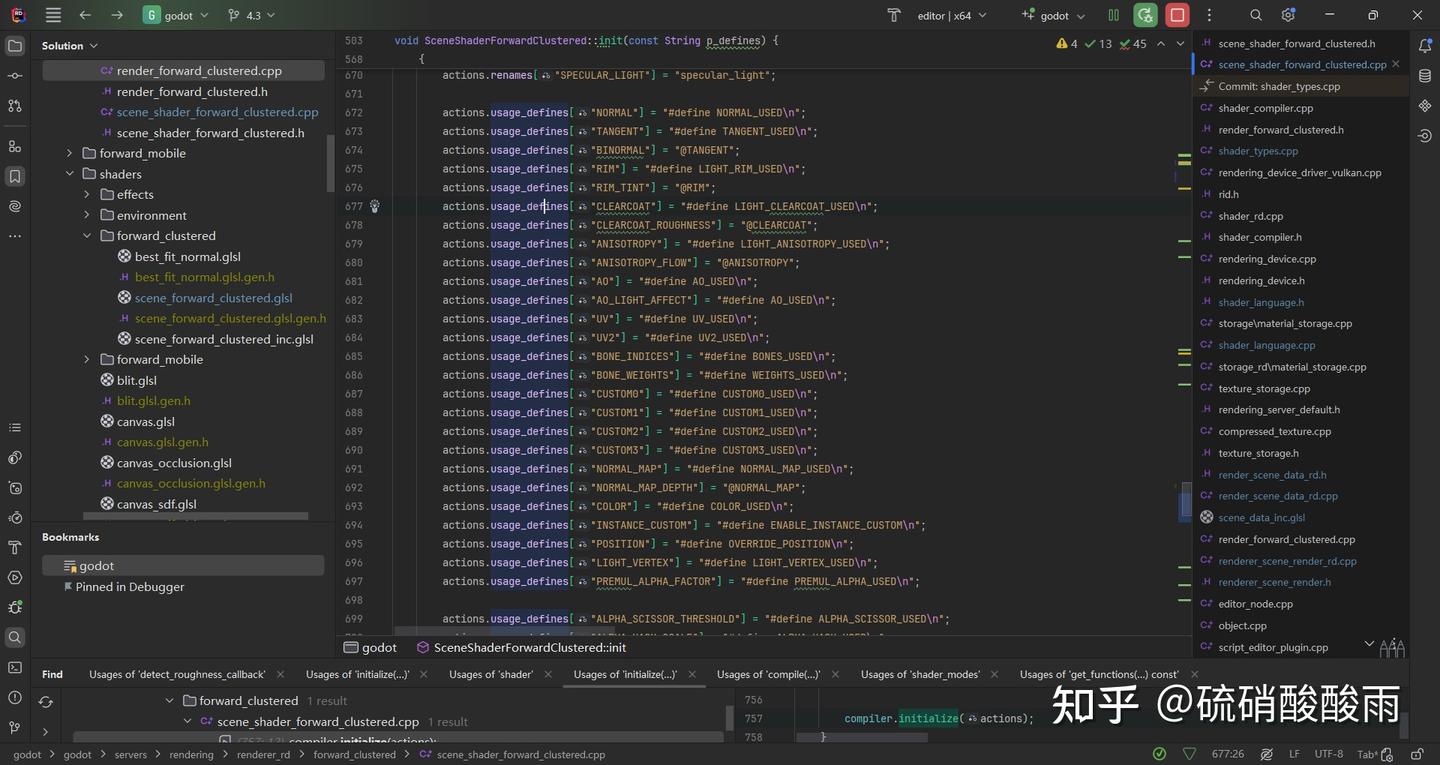Expand the environment folder in Solution view
This screenshot has height=765, width=1440.
(x=86, y=215)
